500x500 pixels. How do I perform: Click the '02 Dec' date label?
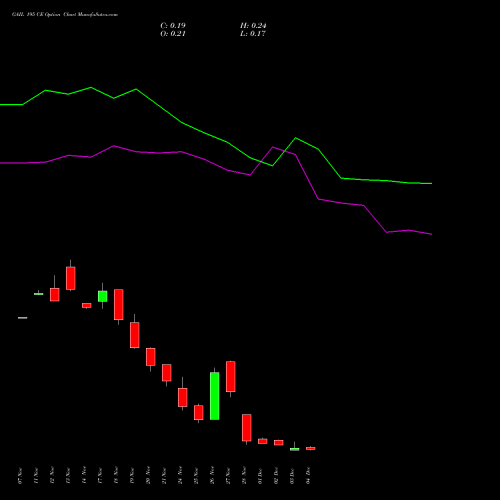(276, 476)
